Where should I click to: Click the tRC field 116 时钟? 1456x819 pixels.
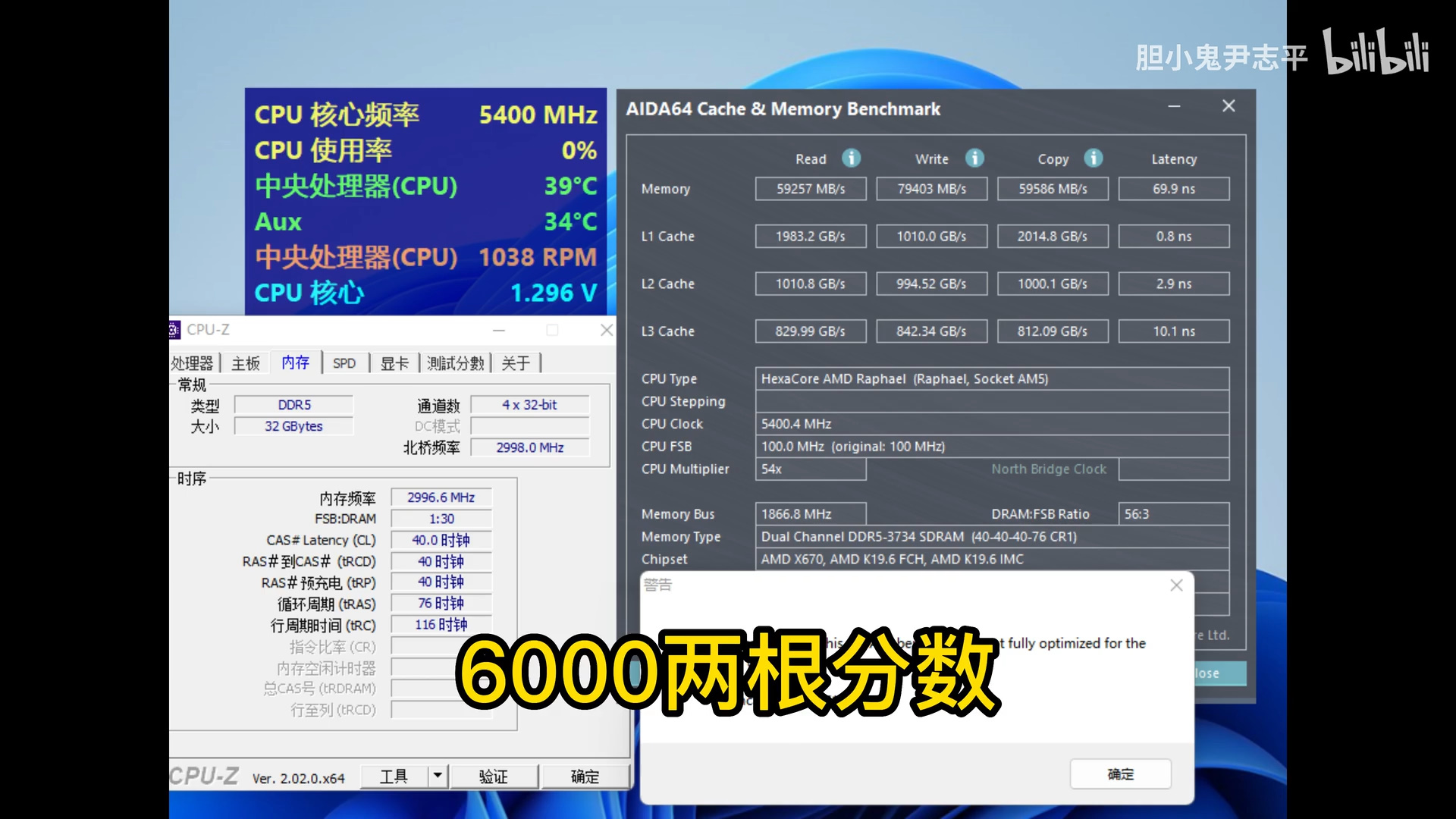tap(441, 624)
